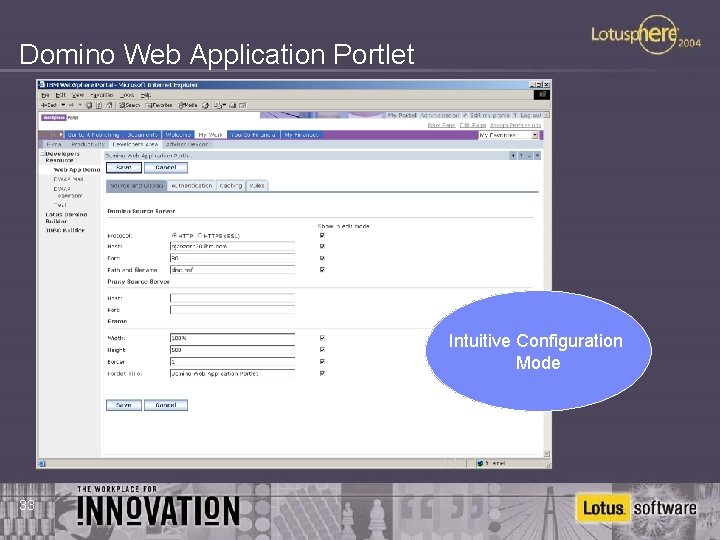The width and height of the screenshot is (720, 540).
Task: Open the Back button history dropdown arrow
Action: [x=63, y=105]
